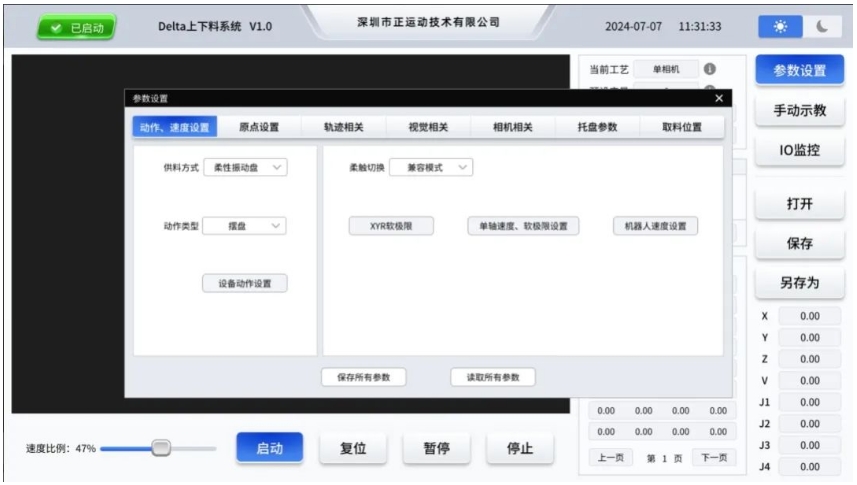This screenshot has width=857, height=485.
Task: Click the J3 joint value field
Action: click(x=809, y=445)
